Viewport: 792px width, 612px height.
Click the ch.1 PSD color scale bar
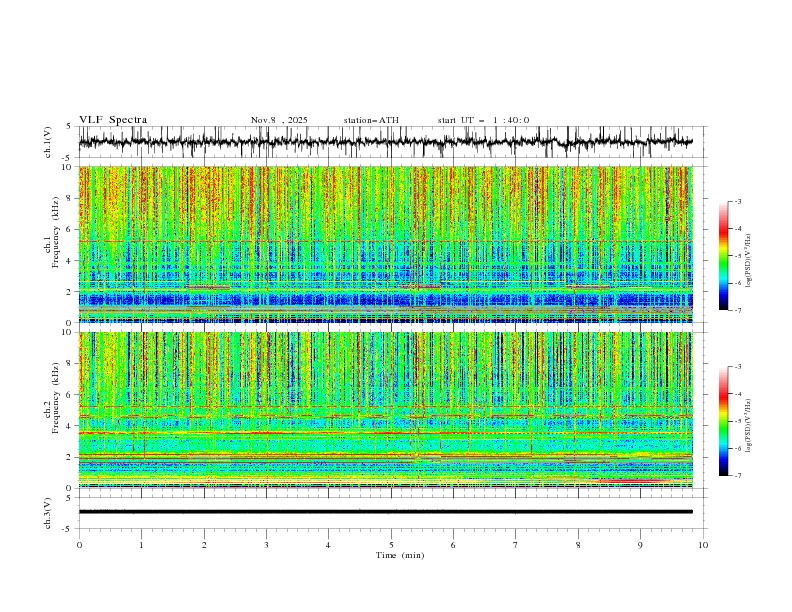724,256
